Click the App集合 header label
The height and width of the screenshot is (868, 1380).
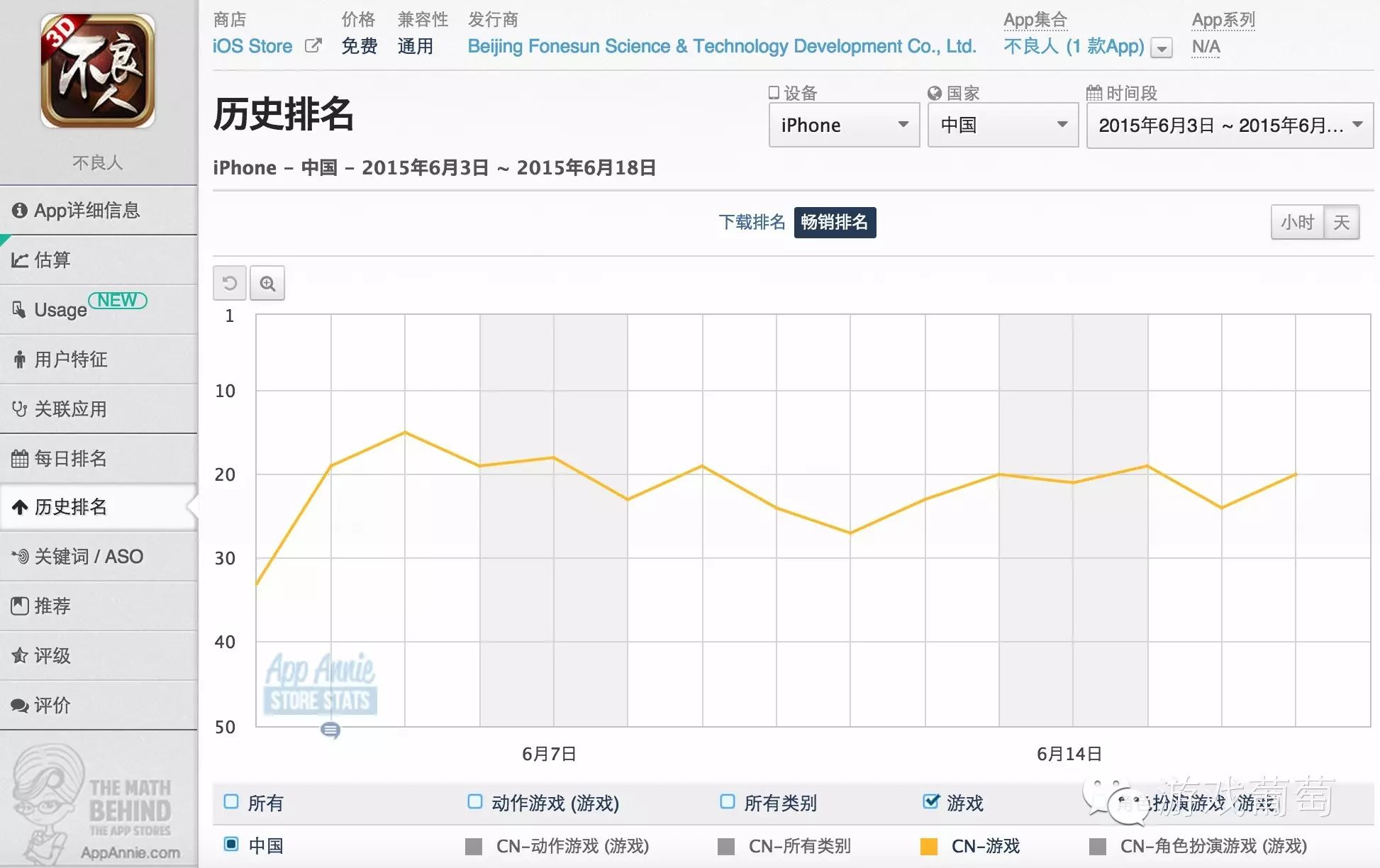coord(1035,20)
